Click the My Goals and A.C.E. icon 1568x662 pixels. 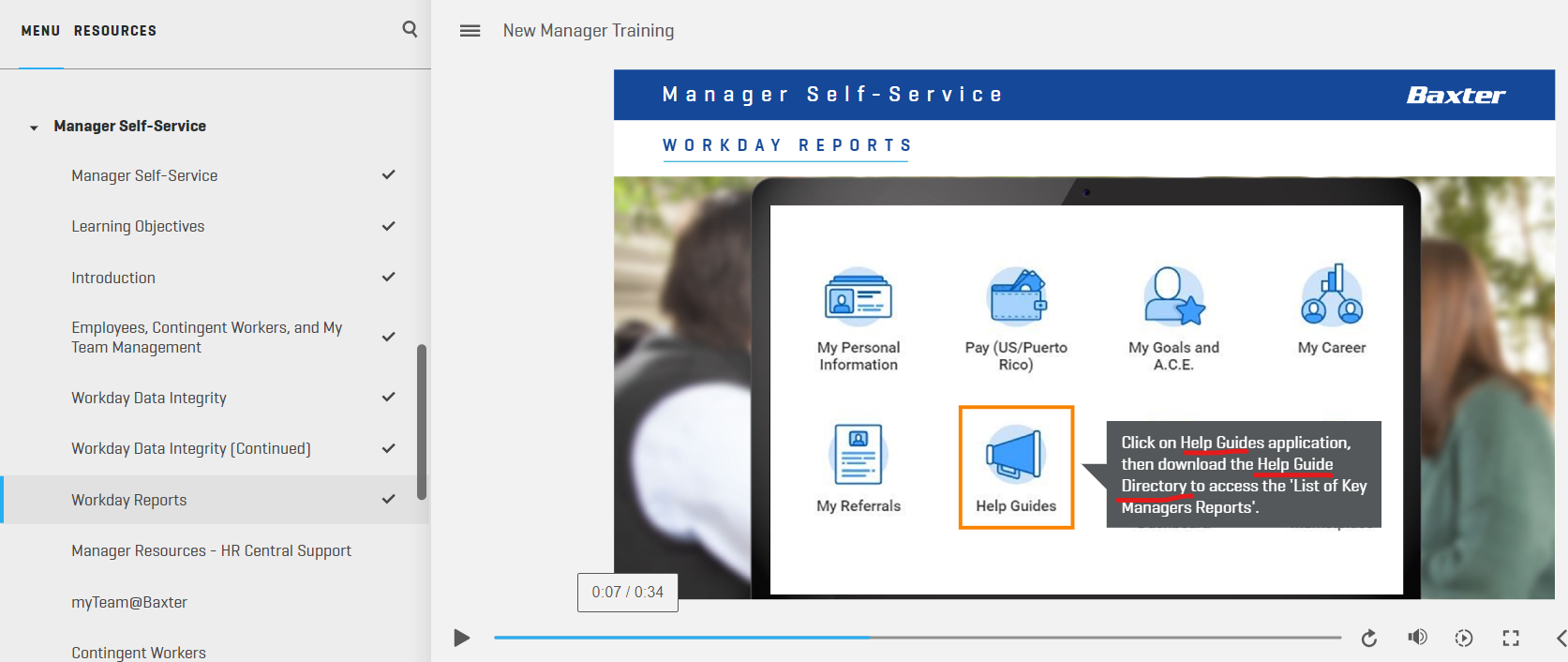(1173, 295)
